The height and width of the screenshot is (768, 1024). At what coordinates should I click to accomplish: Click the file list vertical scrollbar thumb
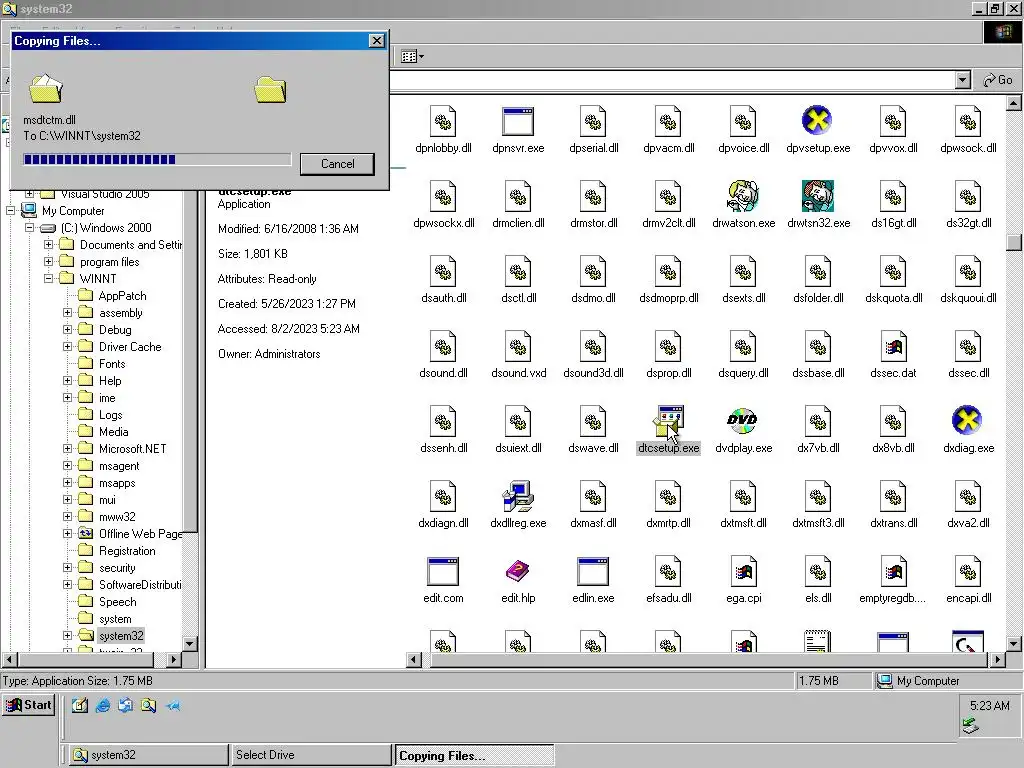pos(1014,242)
